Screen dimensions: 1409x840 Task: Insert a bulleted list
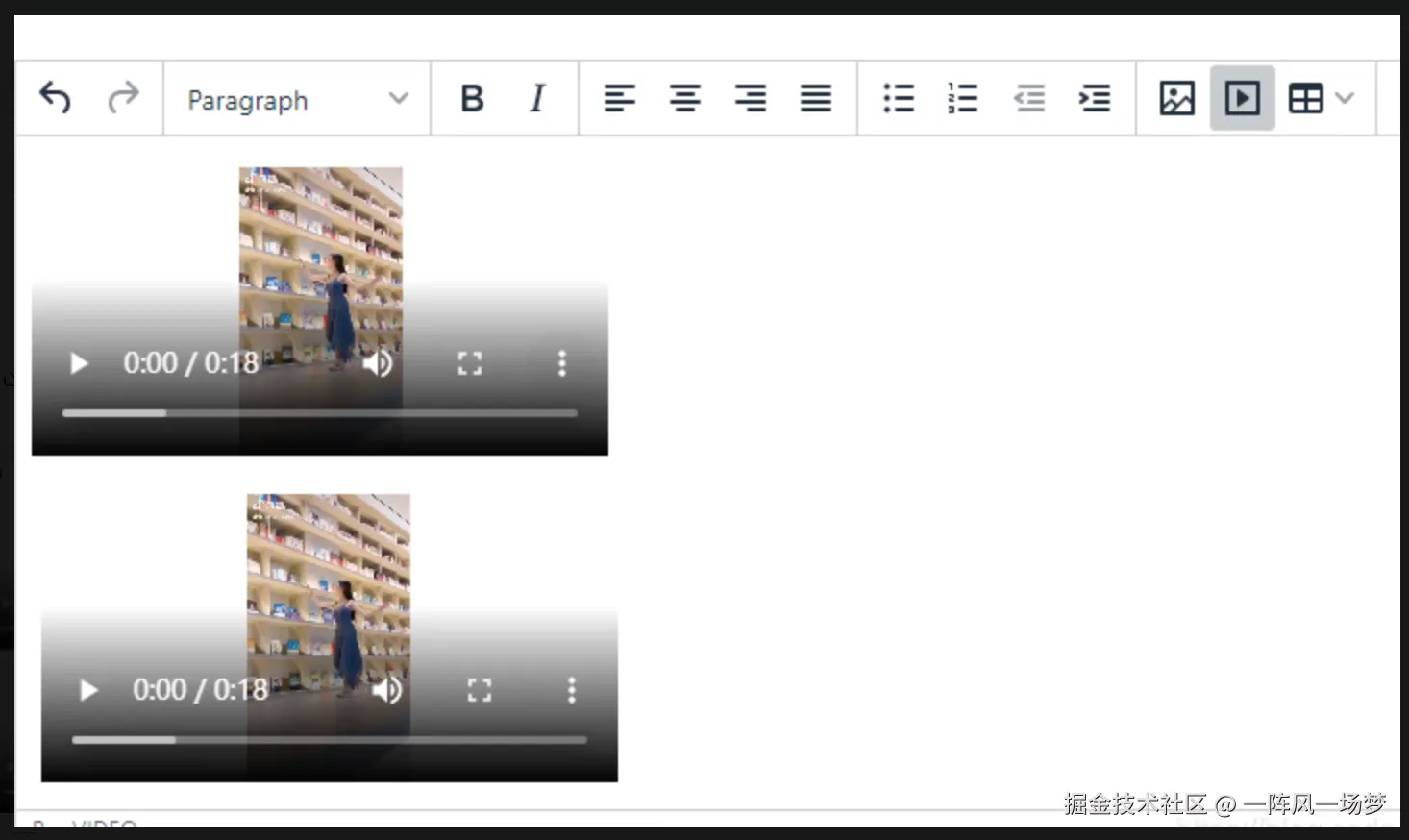click(x=899, y=98)
